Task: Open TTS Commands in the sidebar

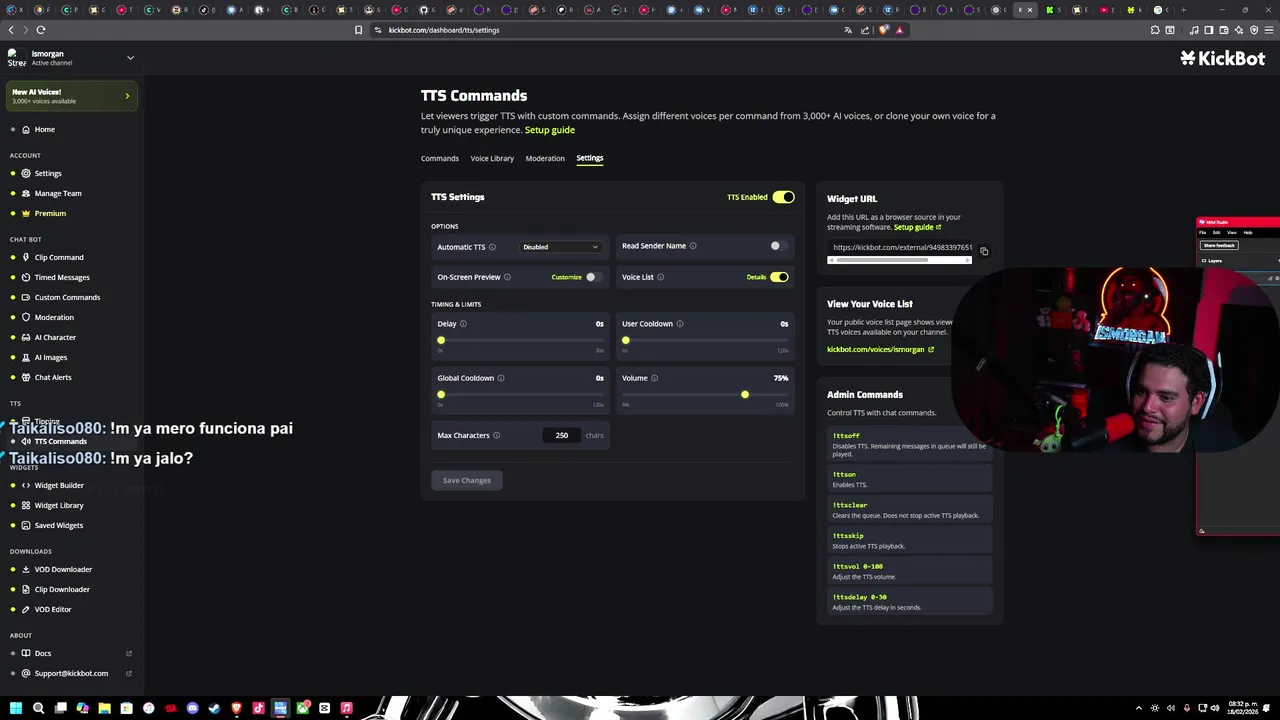Action: click(60, 441)
